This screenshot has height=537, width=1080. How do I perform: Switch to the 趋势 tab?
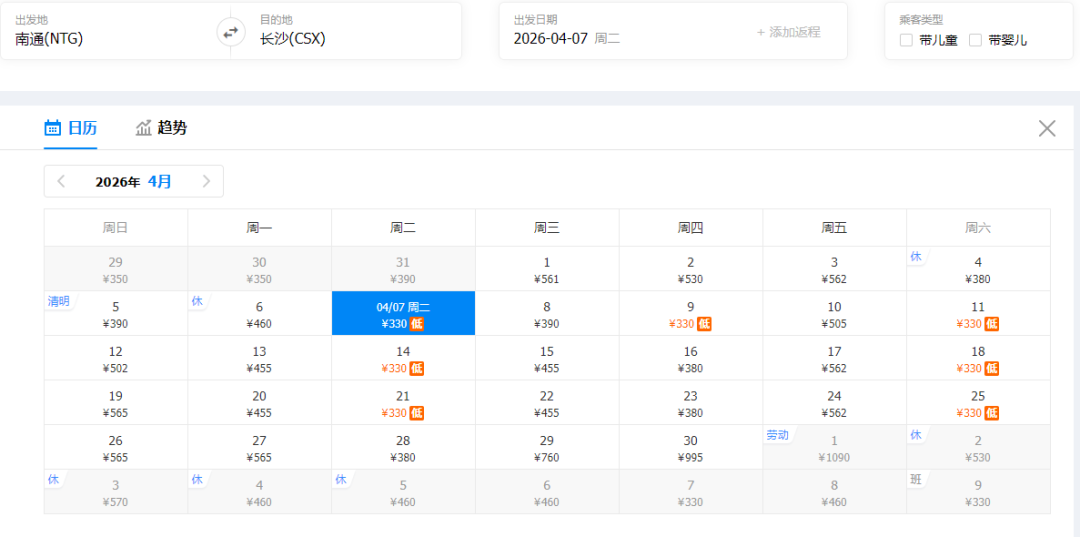(161, 128)
